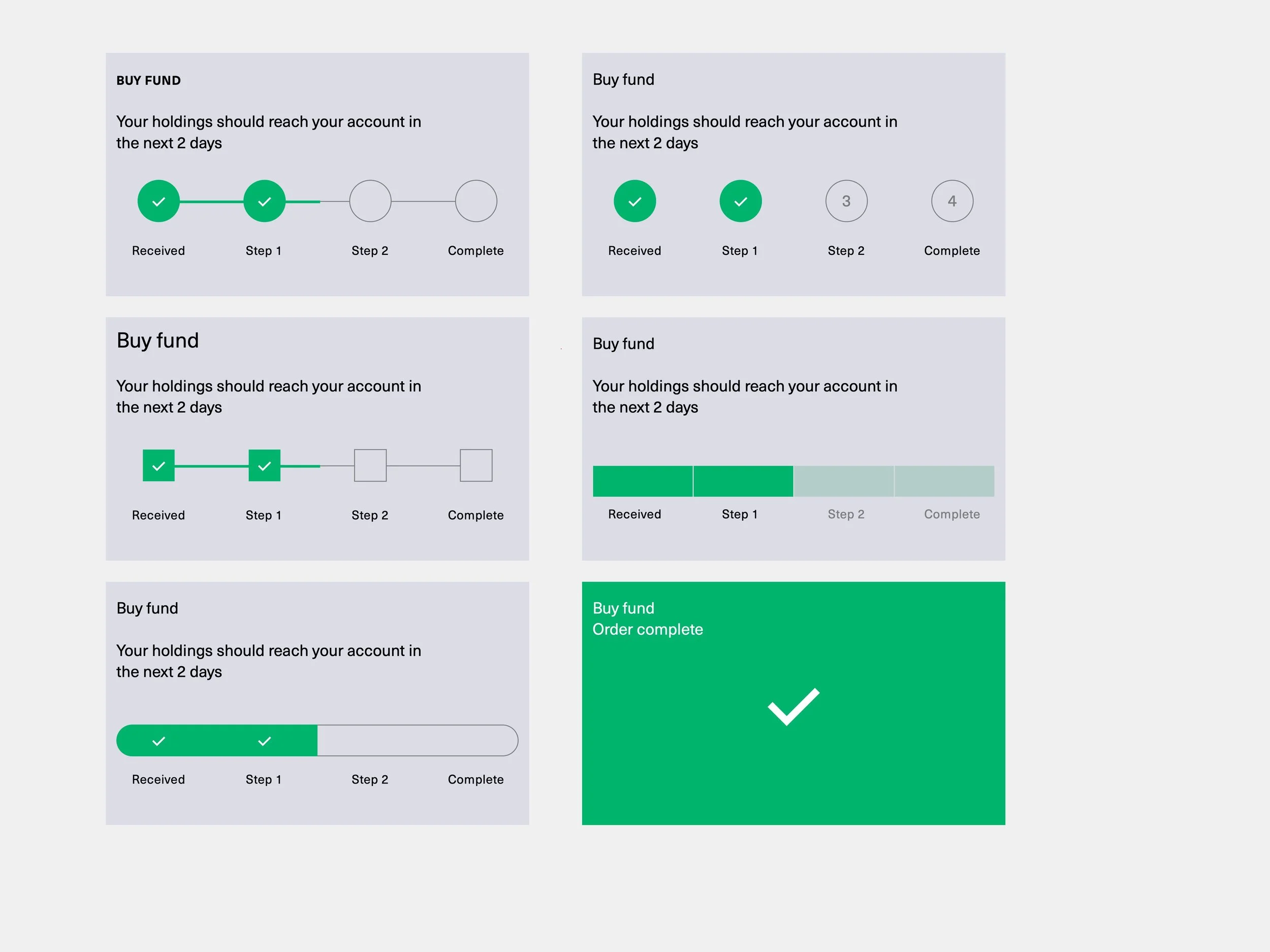Click the pale green segment above faded Complete label
This screenshot has height=952, width=1270.
(944, 481)
